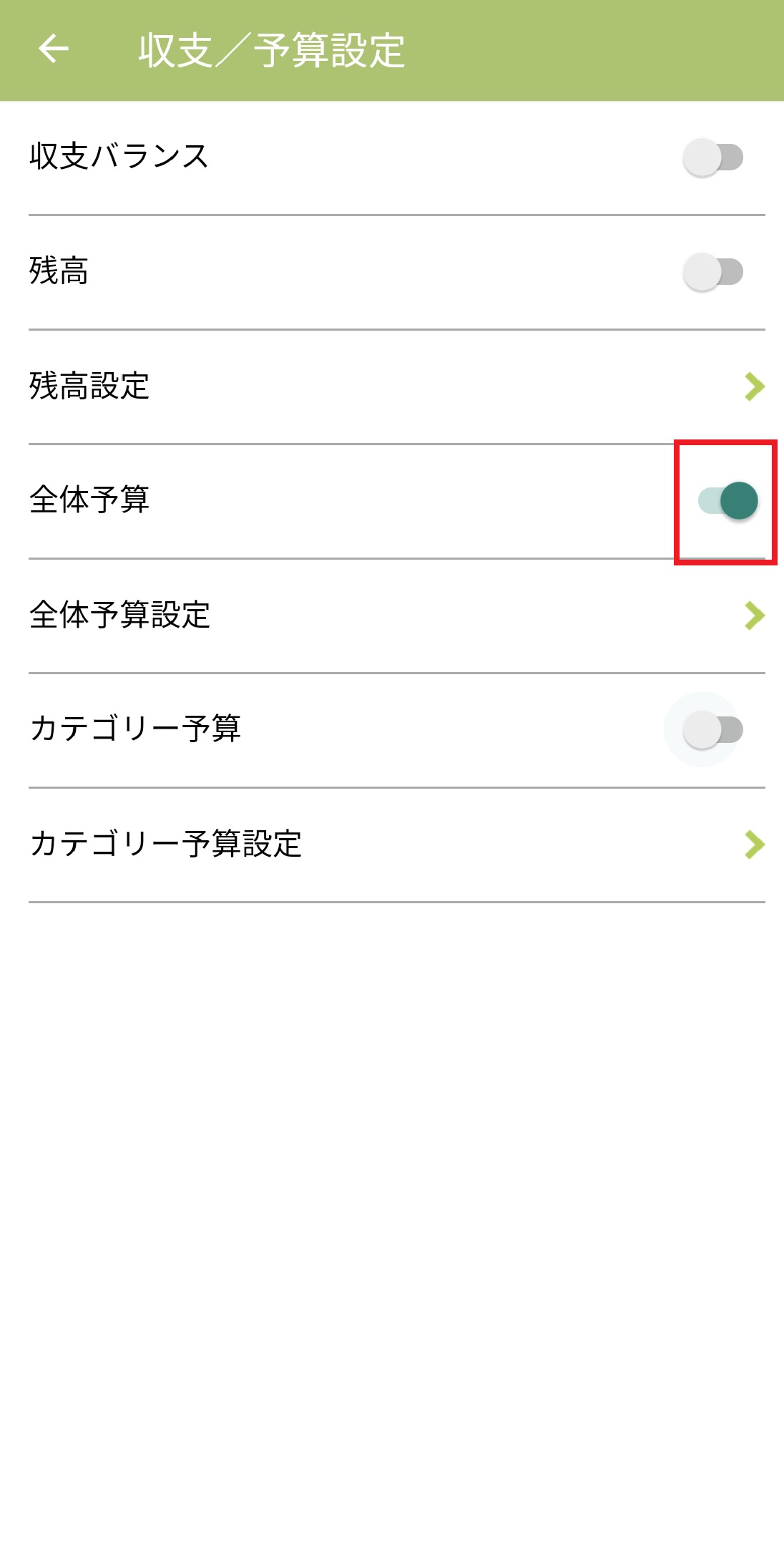Switch on カテゴリー予算 toggle

pyautogui.click(x=713, y=730)
